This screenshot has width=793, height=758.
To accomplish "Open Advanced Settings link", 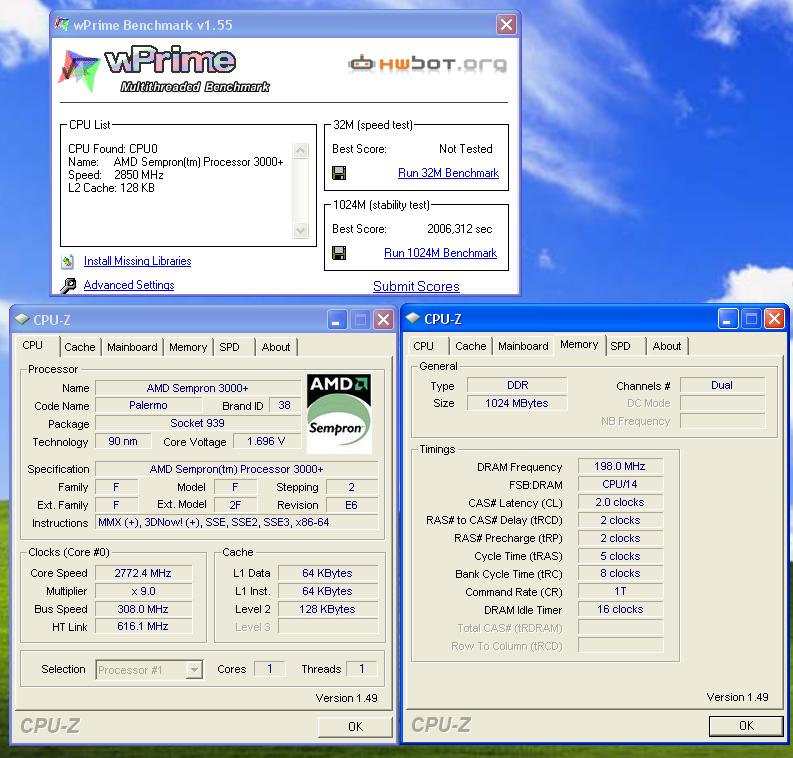I will [x=129, y=285].
